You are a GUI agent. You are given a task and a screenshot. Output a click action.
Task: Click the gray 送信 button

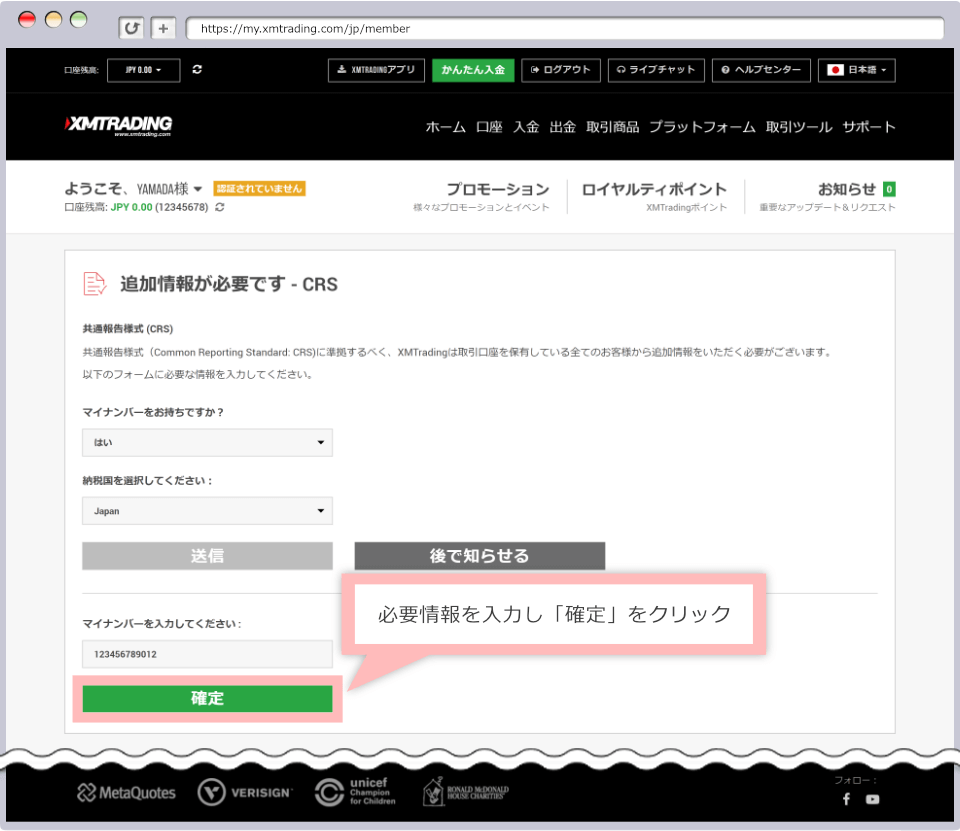coord(208,555)
